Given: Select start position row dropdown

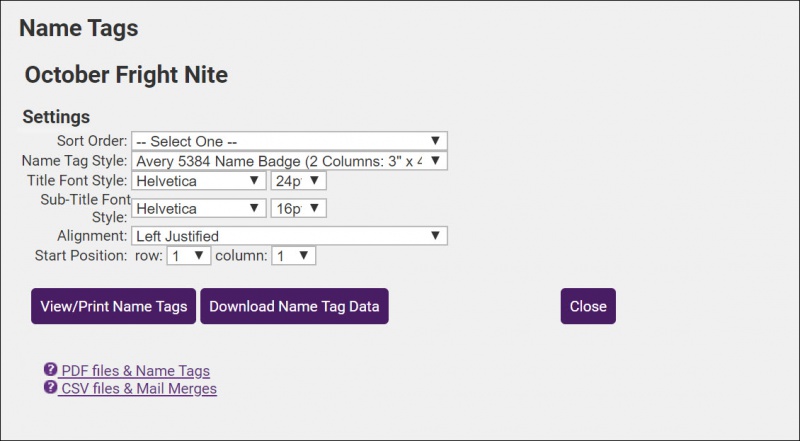Looking at the screenshot, I should 188,256.
